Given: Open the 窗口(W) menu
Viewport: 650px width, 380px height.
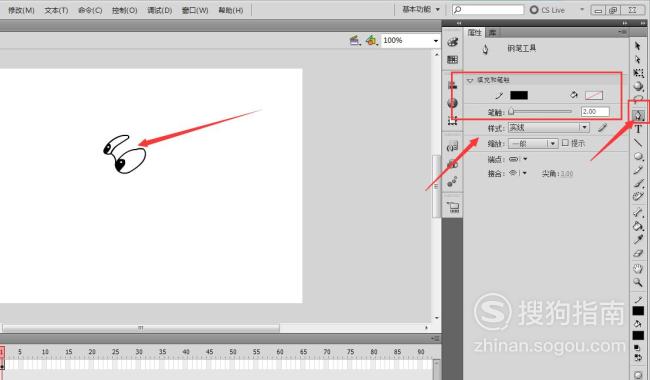Looking at the screenshot, I should tap(195, 10).
